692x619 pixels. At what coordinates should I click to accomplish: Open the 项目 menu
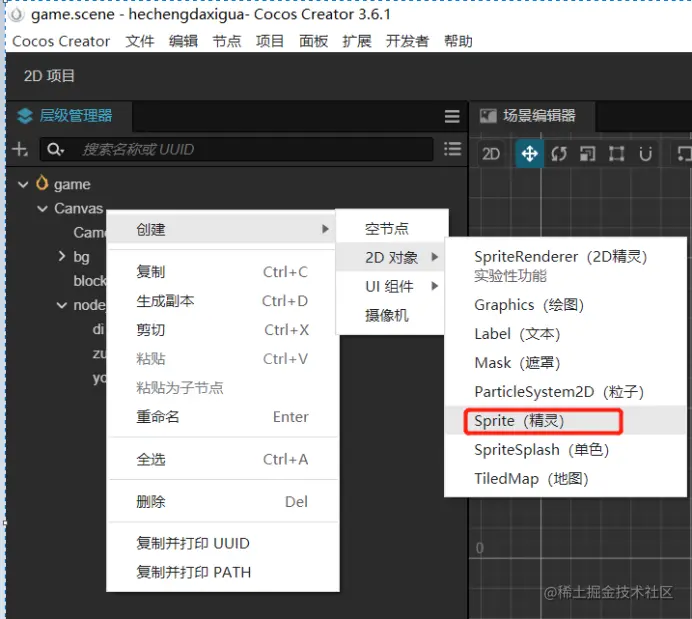click(x=270, y=41)
